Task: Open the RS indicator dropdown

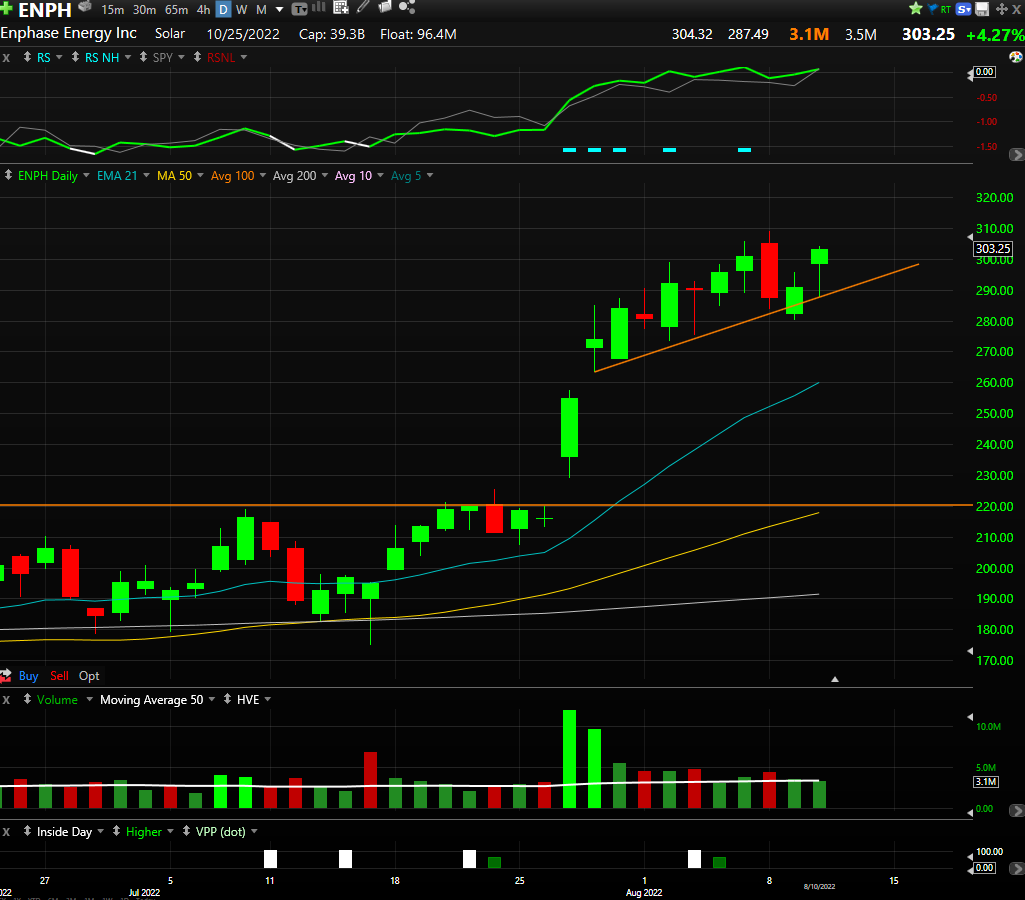Action: [x=59, y=58]
